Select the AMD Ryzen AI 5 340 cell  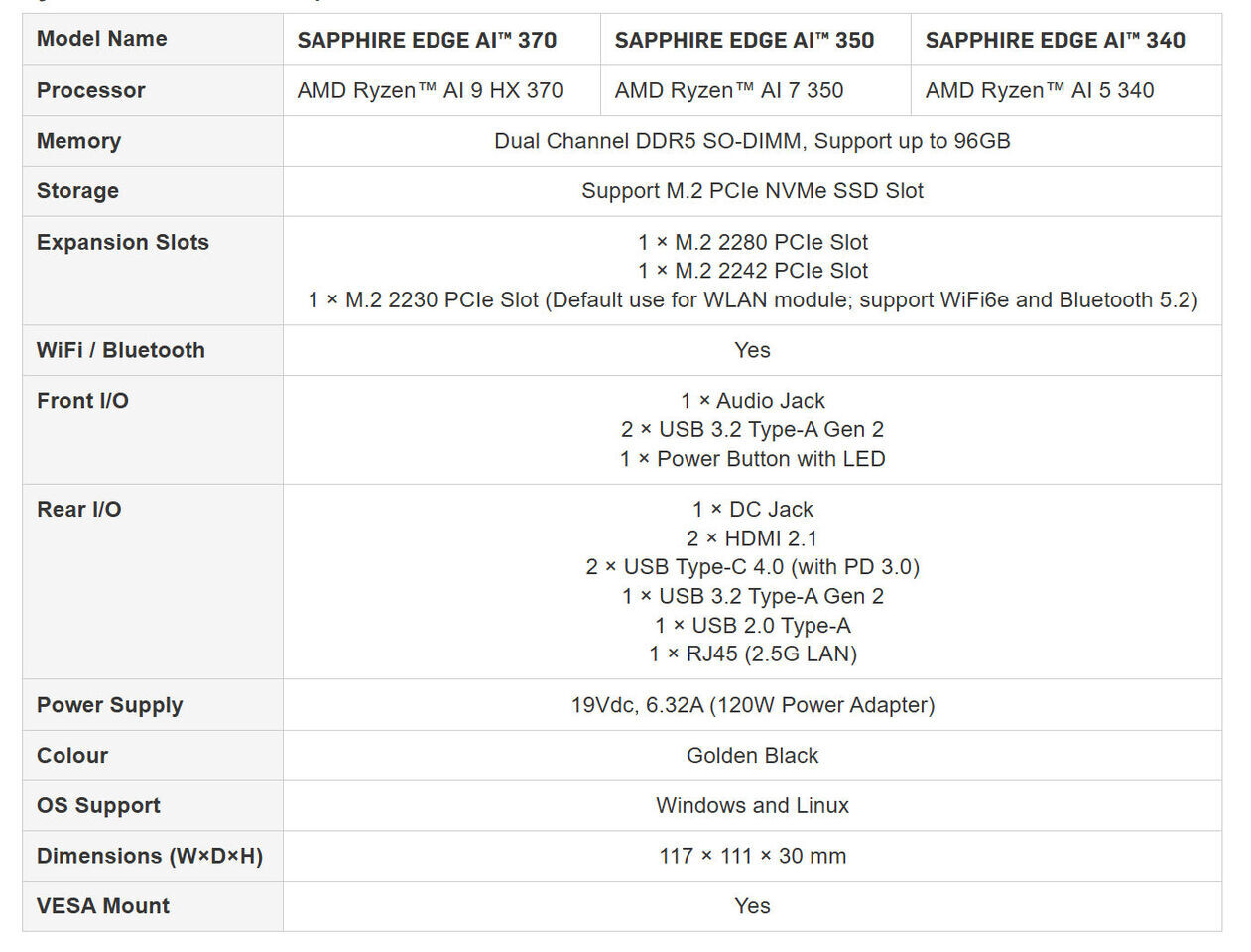(x=1039, y=91)
